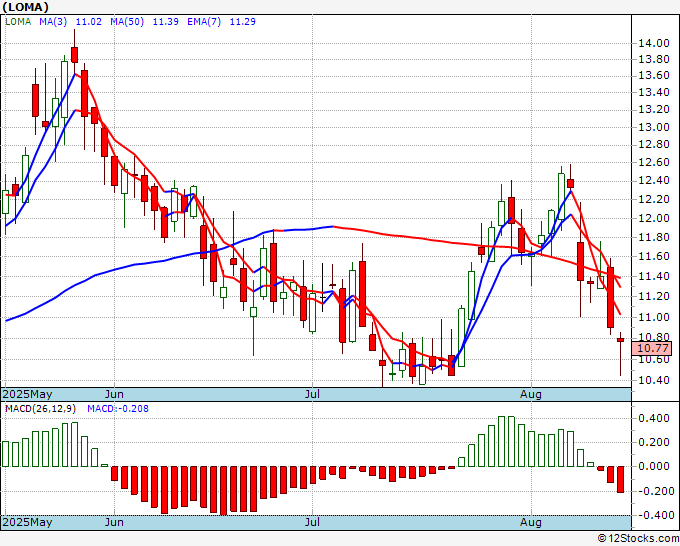680x546 pixels.
Task: Click the 13.00 price axis label
Action: point(654,128)
